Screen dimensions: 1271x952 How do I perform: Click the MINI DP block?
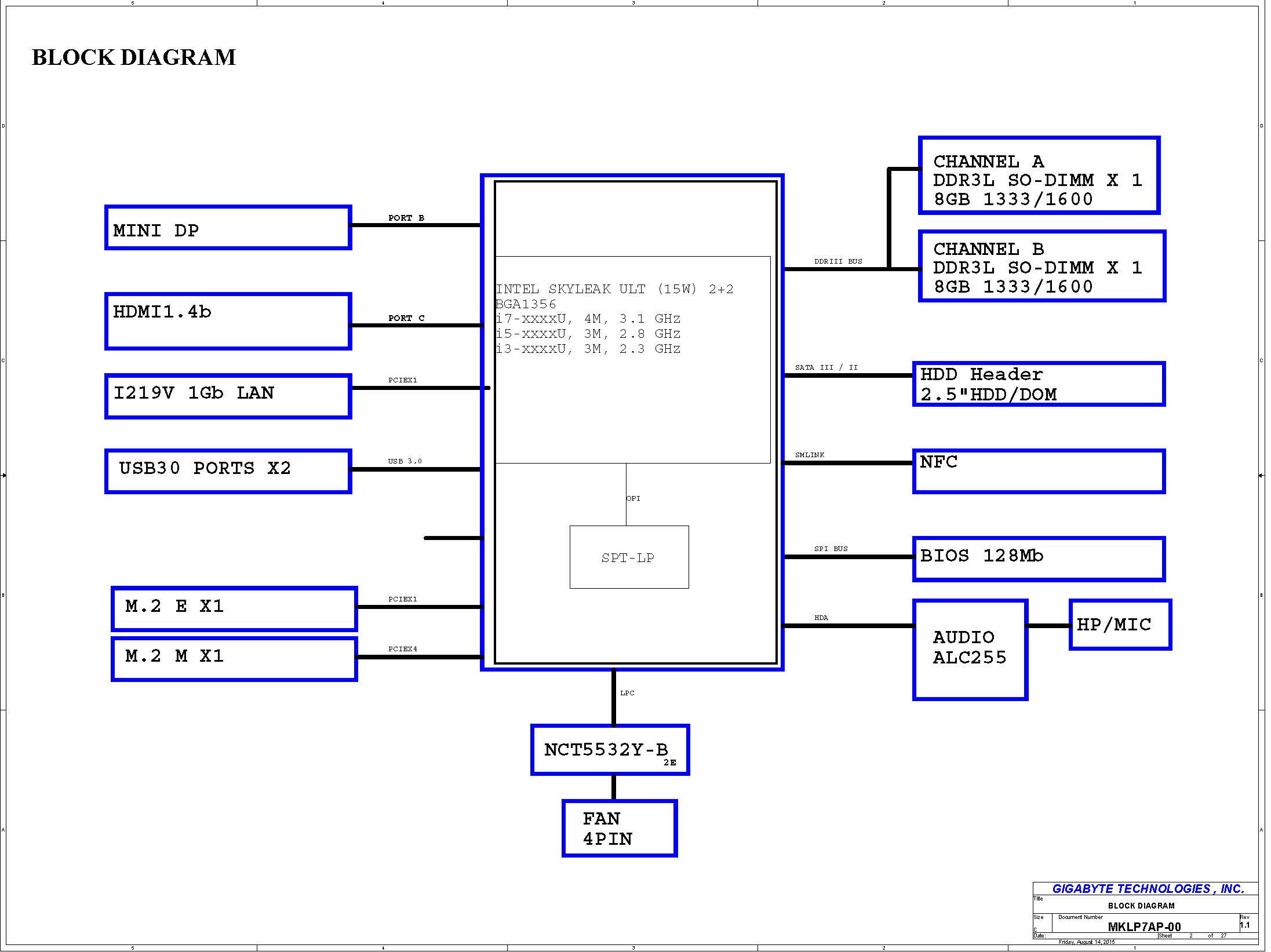click(228, 228)
